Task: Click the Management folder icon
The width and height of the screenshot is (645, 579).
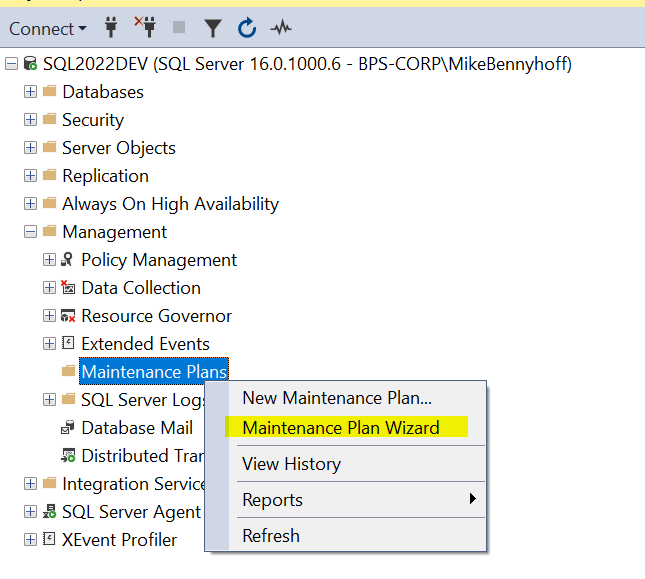Action: pos(49,231)
